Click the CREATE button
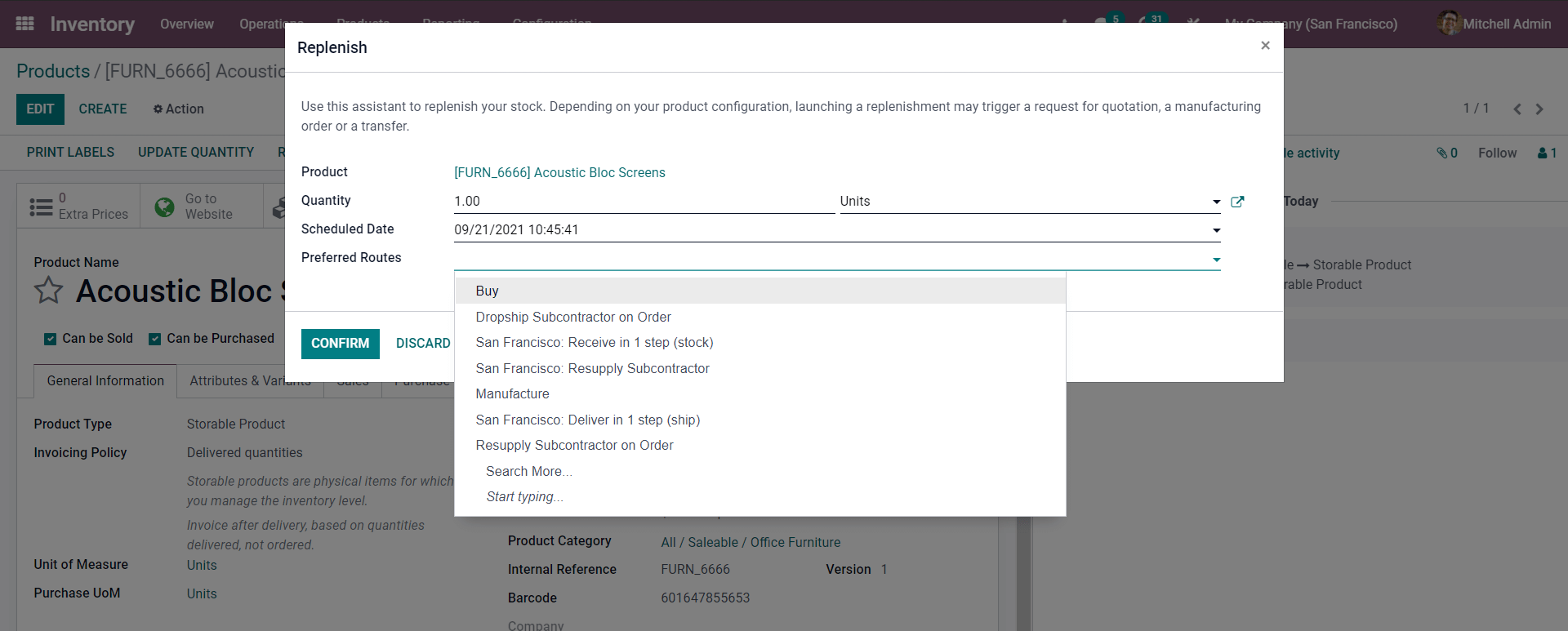The image size is (1568, 631). (103, 109)
